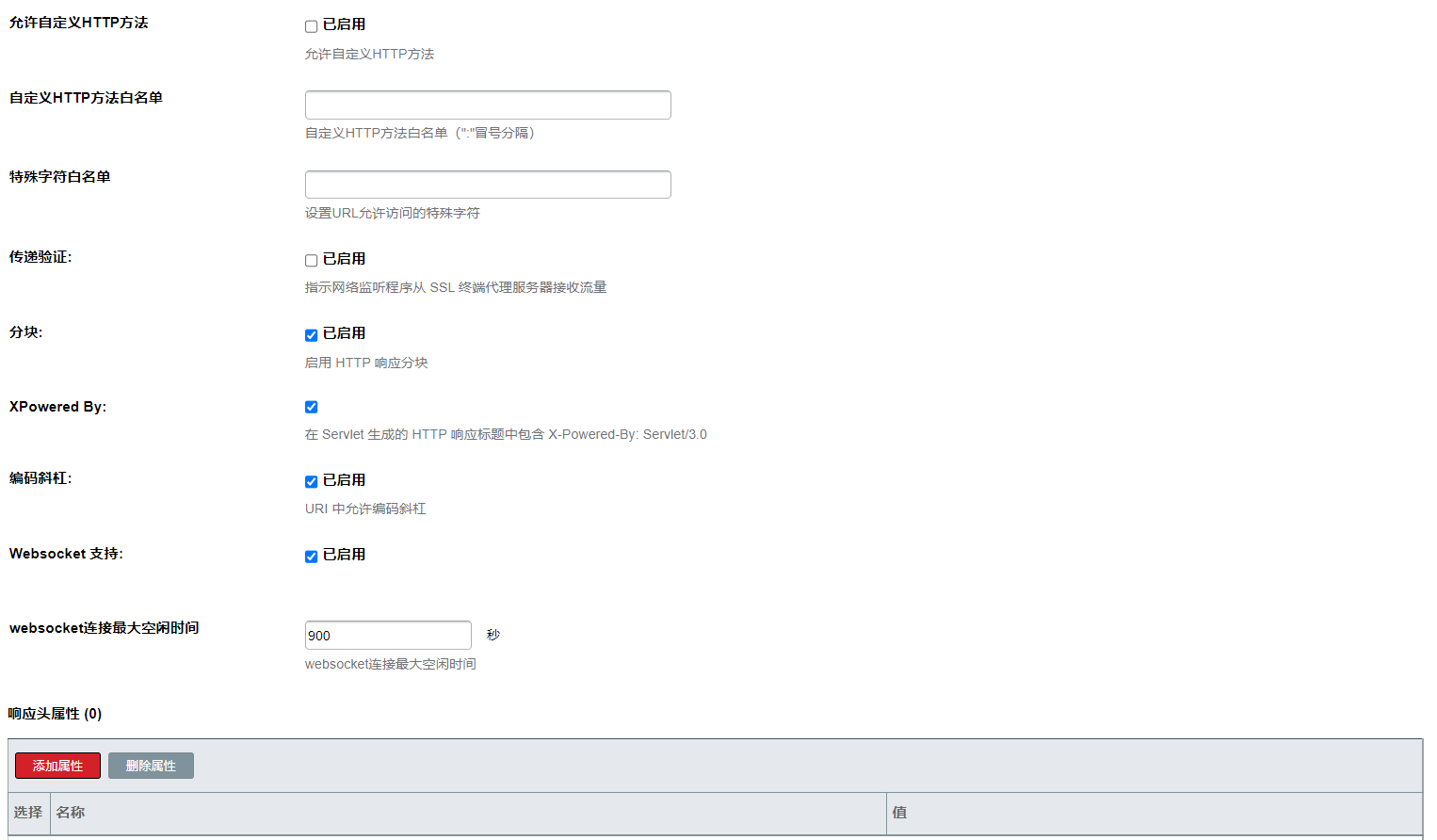Image resolution: width=1437 pixels, height=840 pixels.
Task: Tick the 传递验证 enabled checkbox
Action: point(311,261)
